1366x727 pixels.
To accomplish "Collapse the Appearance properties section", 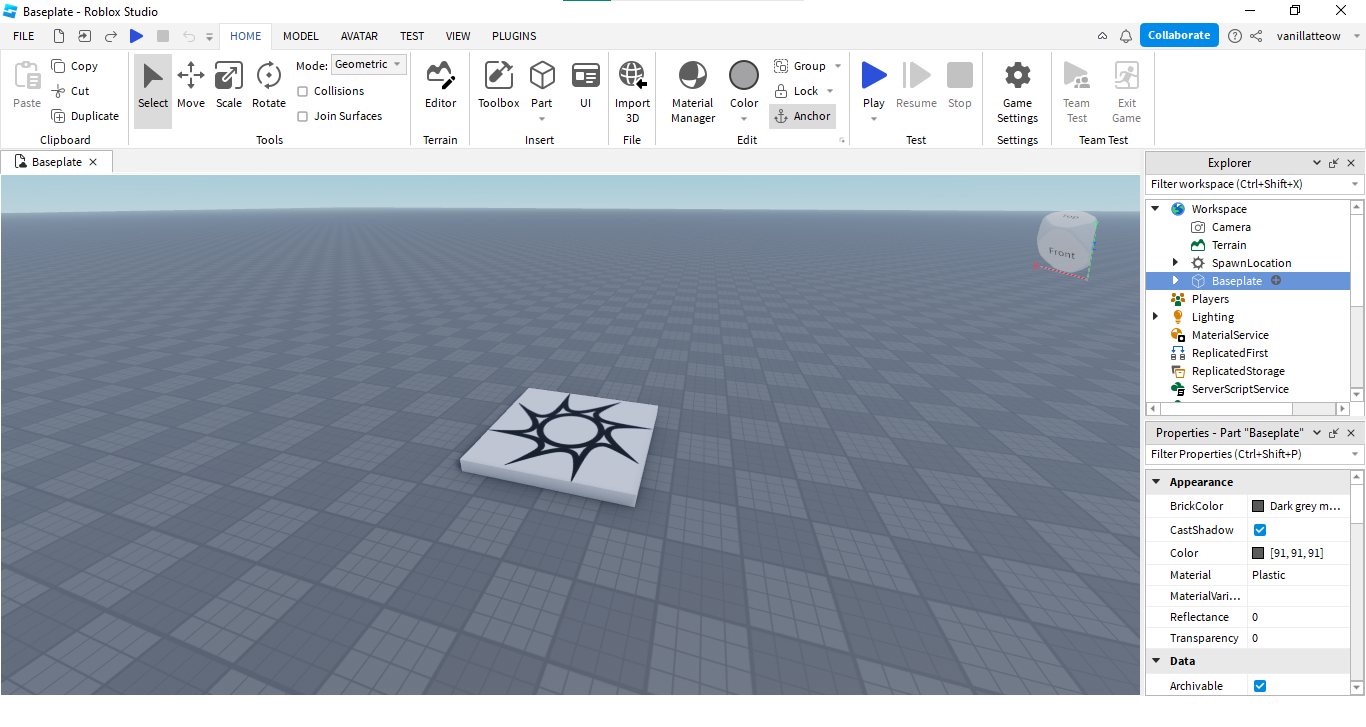I will [1156, 482].
